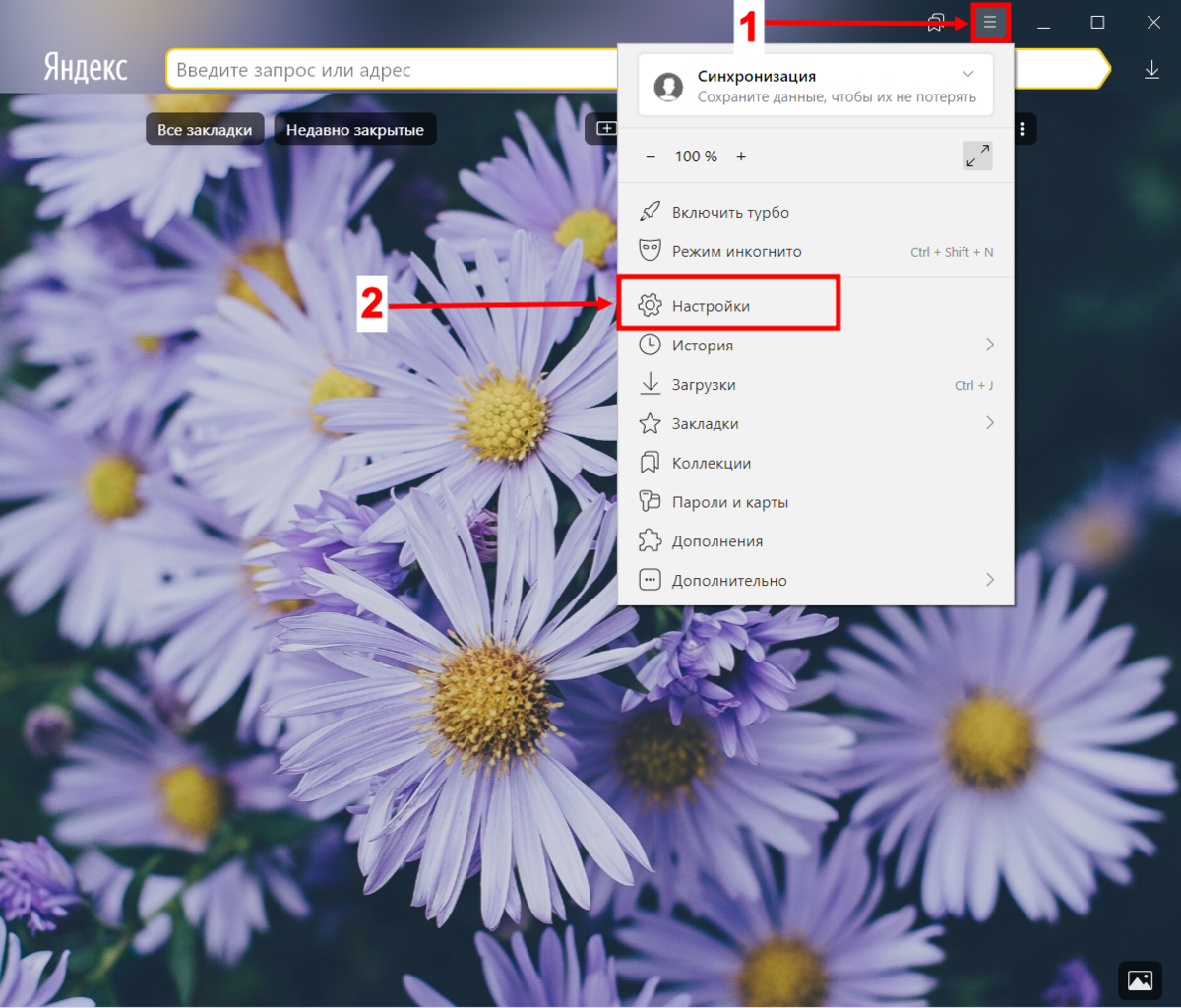Viewport: 1181px width, 1008px height.
Task: Click the bookmarks panel icon in the title bar
Action: (936, 23)
